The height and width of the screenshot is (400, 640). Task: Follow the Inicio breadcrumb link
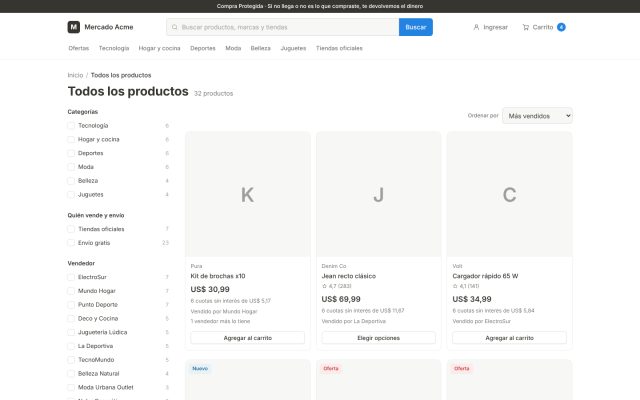click(x=75, y=75)
